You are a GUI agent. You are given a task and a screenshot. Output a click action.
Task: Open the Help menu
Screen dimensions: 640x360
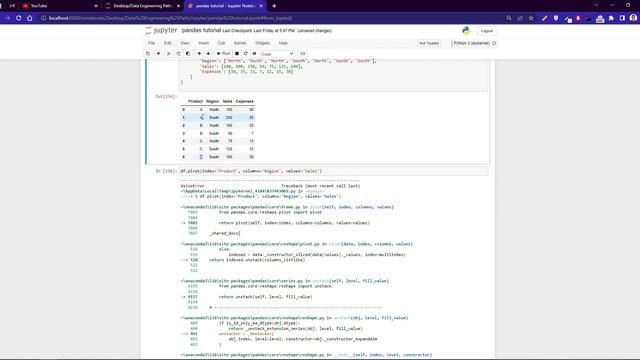tap(283, 43)
